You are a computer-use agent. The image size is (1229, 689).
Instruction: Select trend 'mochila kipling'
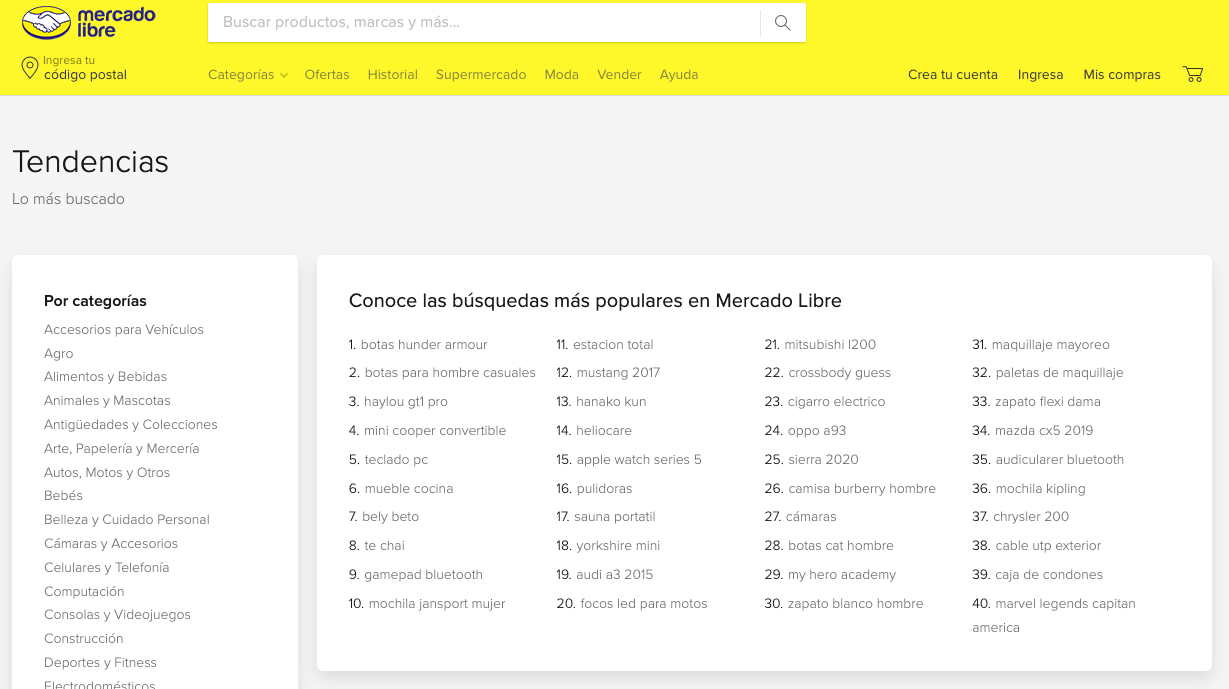1040,489
